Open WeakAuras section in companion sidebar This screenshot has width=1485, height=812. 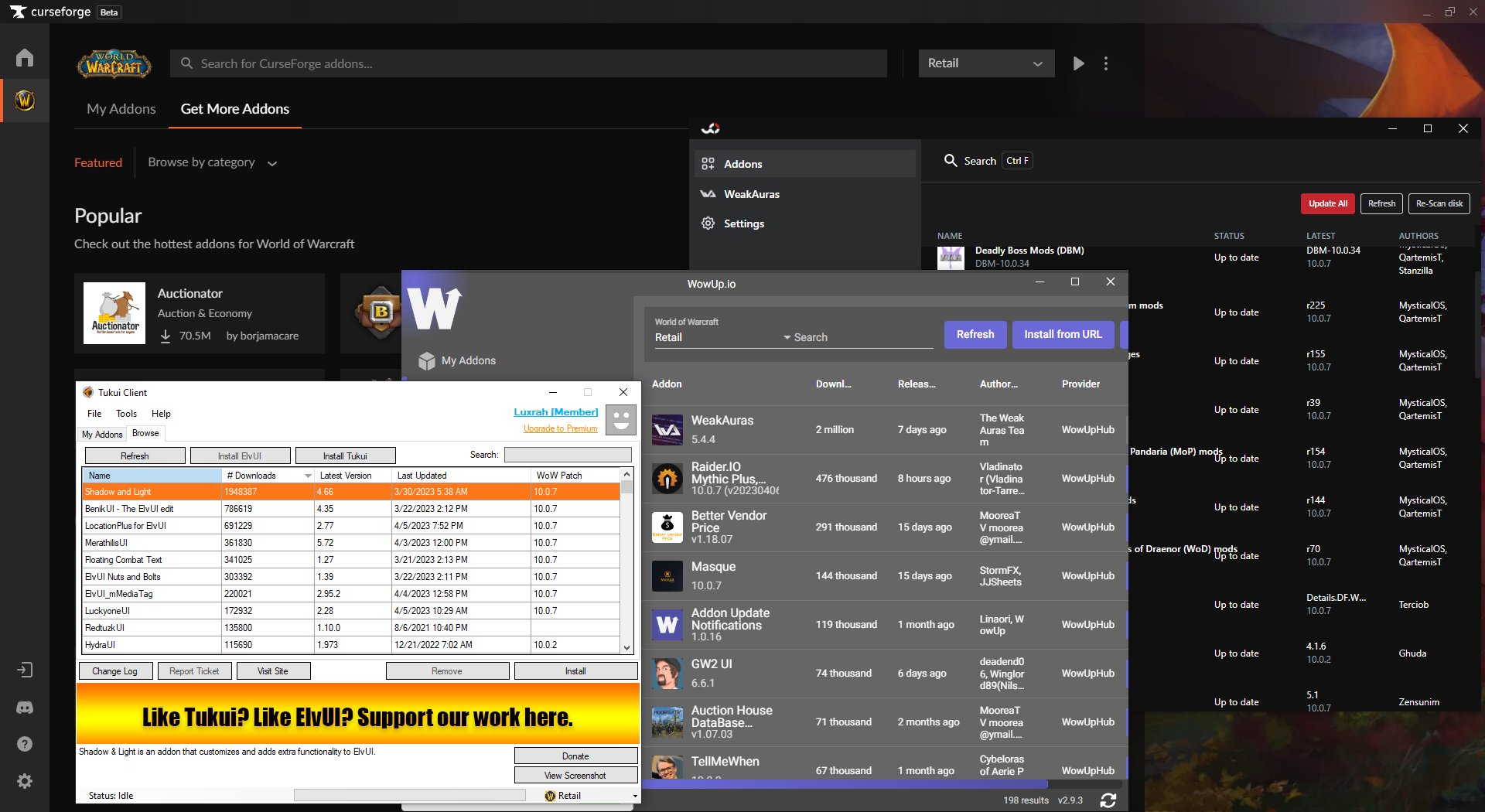tap(804, 194)
